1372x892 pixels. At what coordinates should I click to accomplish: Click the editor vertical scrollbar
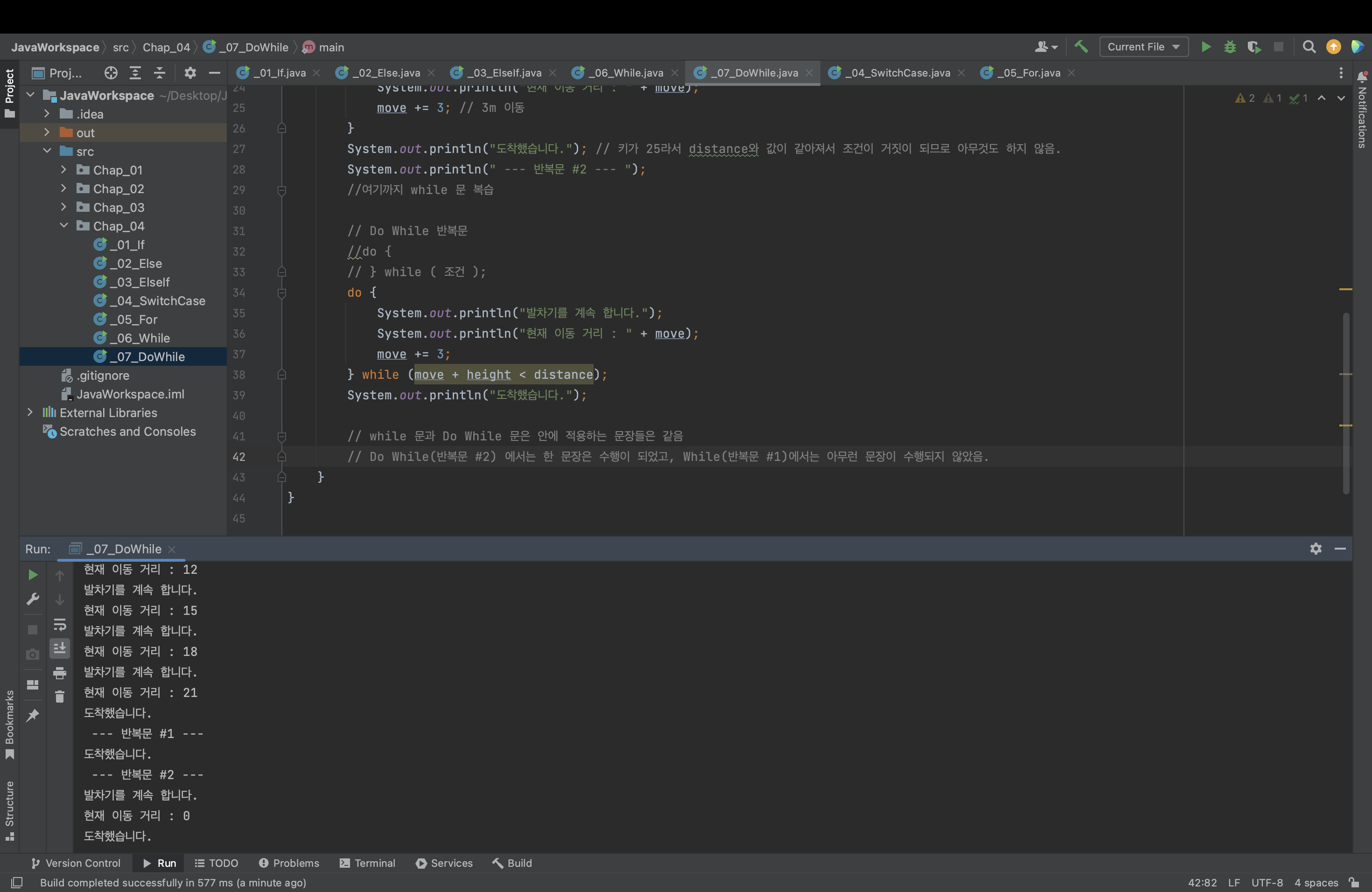[x=1346, y=404]
